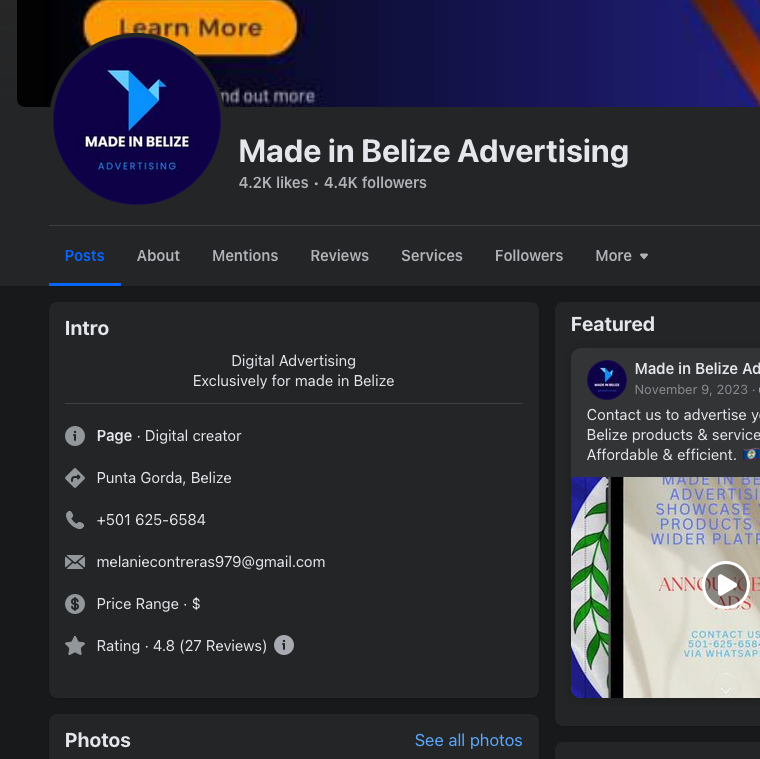Click the directions icon beside Punta Gorda

tap(75, 478)
